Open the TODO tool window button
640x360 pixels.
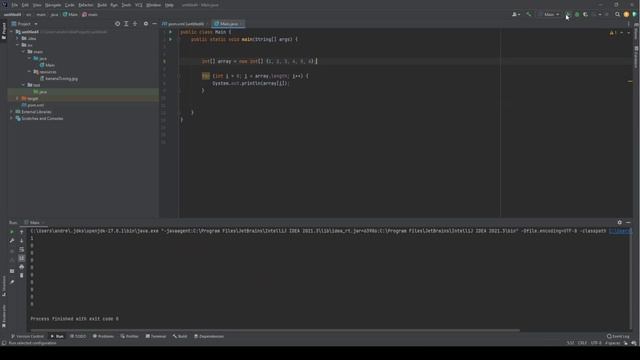tap(78, 336)
